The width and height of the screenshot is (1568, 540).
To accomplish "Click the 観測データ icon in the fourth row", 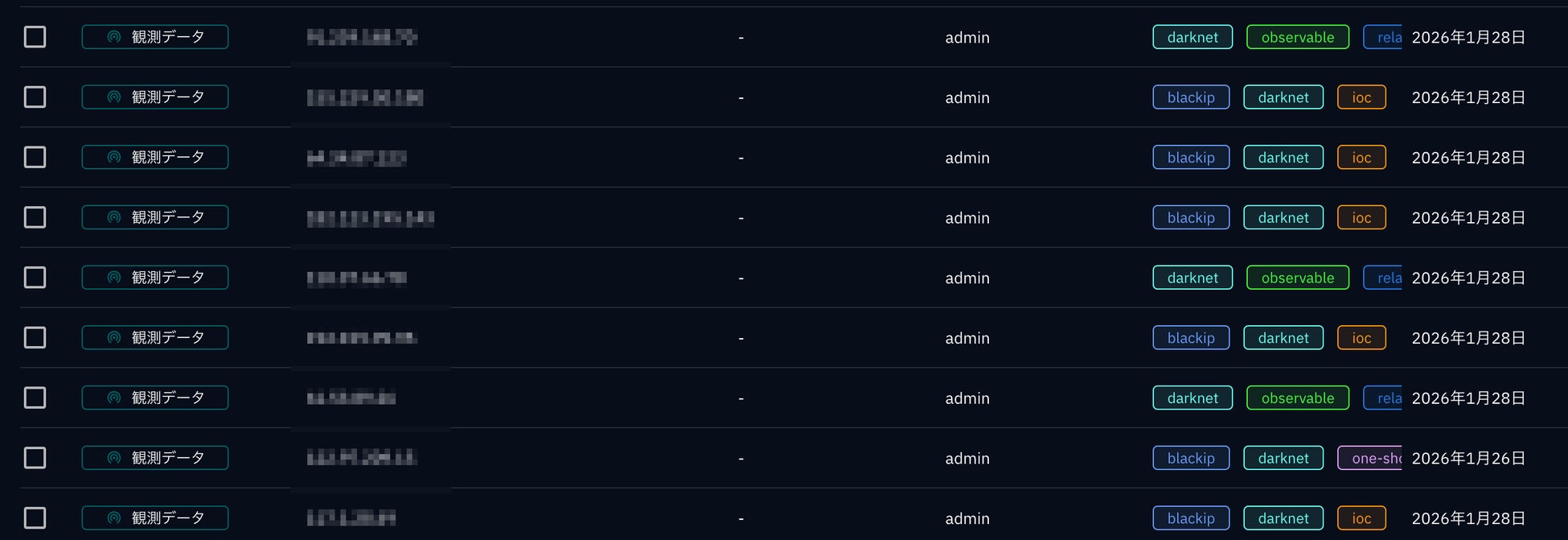I will [x=114, y=217].
